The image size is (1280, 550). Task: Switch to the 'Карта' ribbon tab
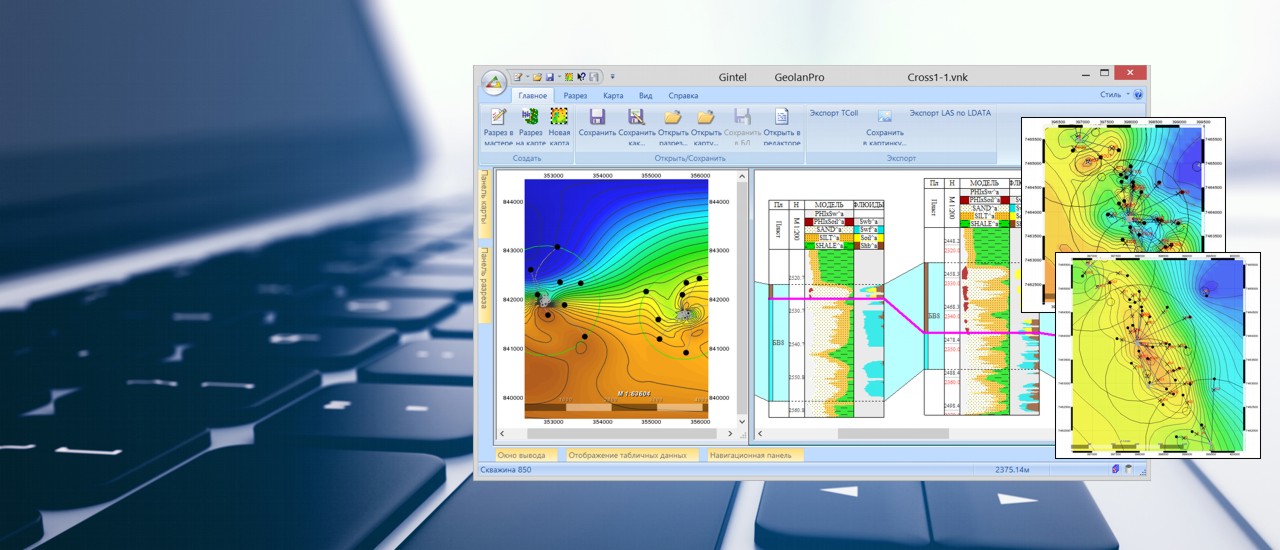[613, 96]
